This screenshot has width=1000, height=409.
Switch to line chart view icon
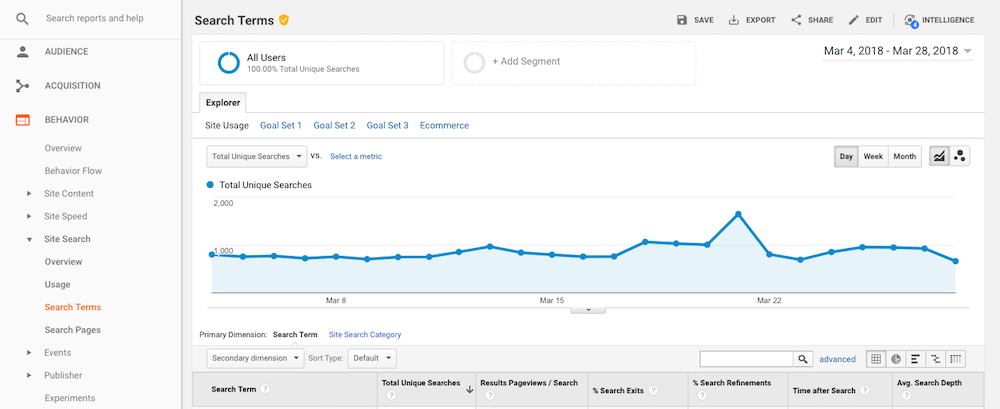[939, 156]
